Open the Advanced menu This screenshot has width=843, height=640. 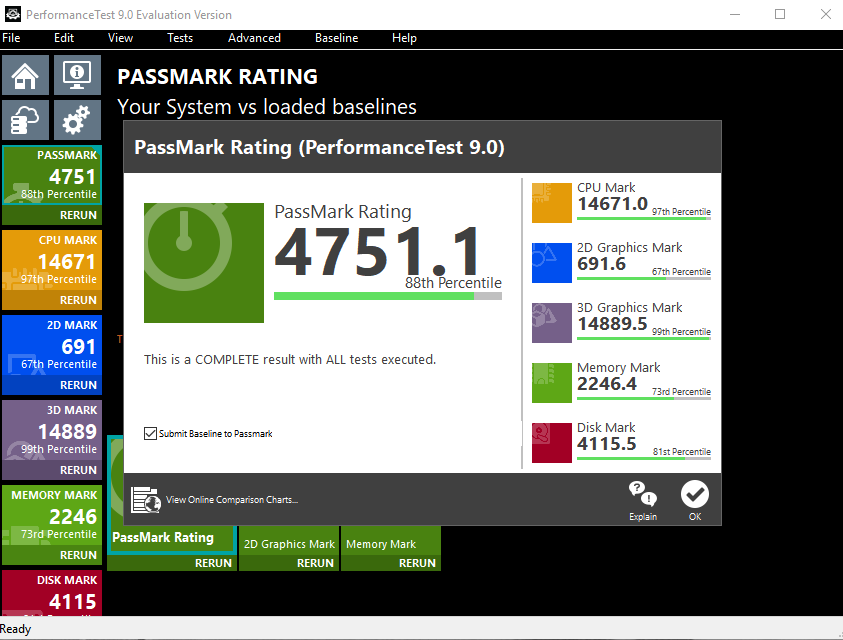254,38
